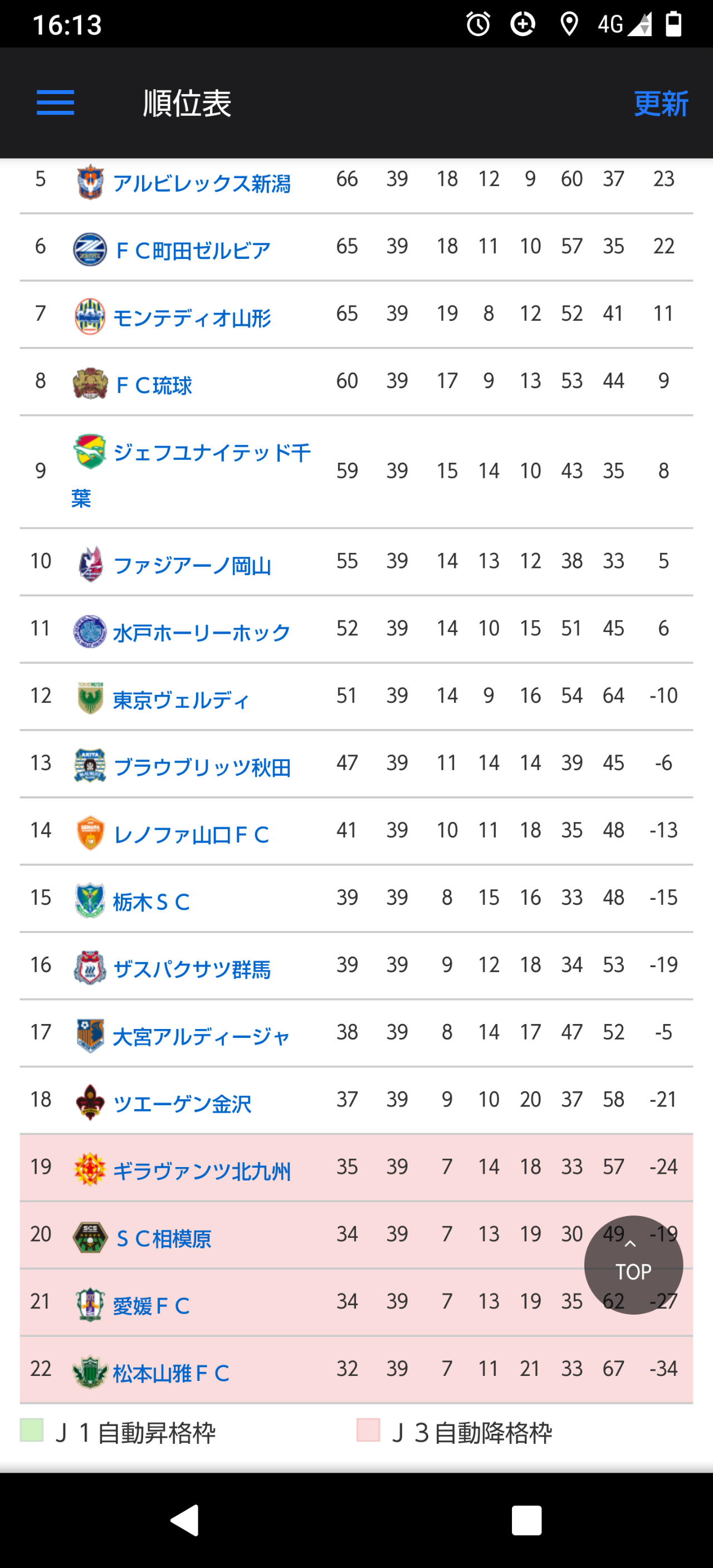
Task: Click the JEF United Chiba crest
Action: 90,451
